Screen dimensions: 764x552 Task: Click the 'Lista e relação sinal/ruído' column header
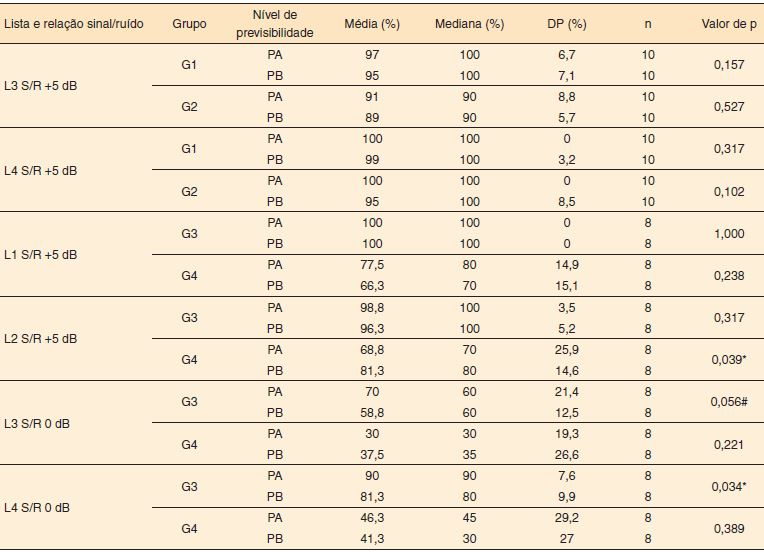click(72, 22)
